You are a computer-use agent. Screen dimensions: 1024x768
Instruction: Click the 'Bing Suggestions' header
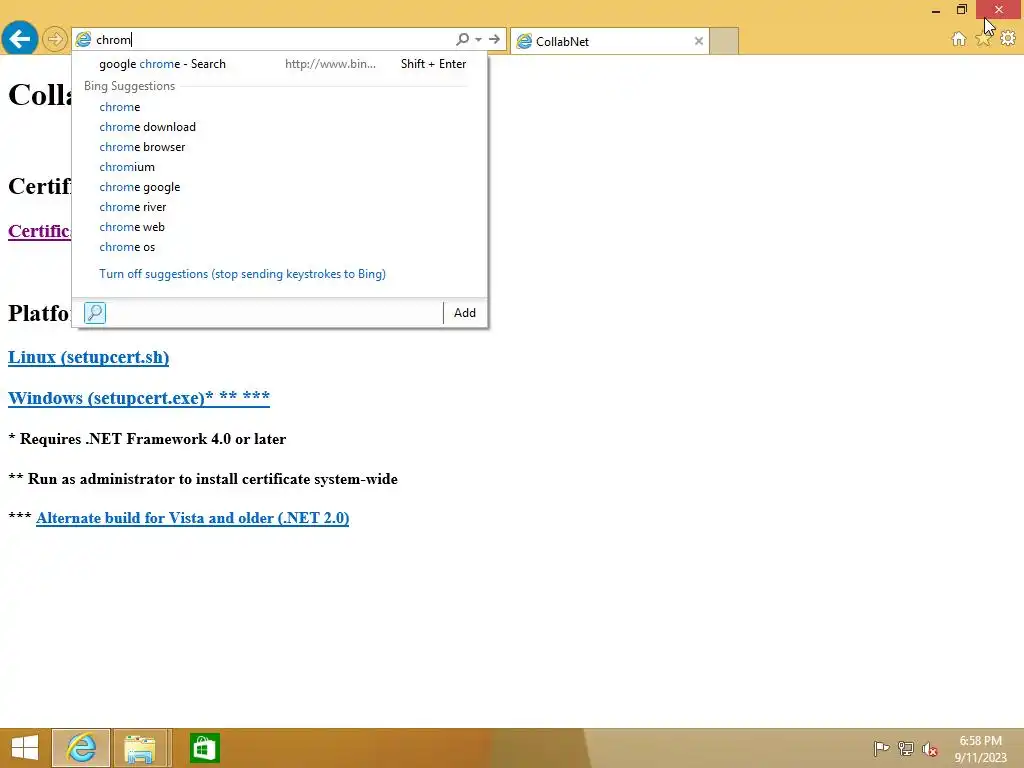click(x=129, y=86)
